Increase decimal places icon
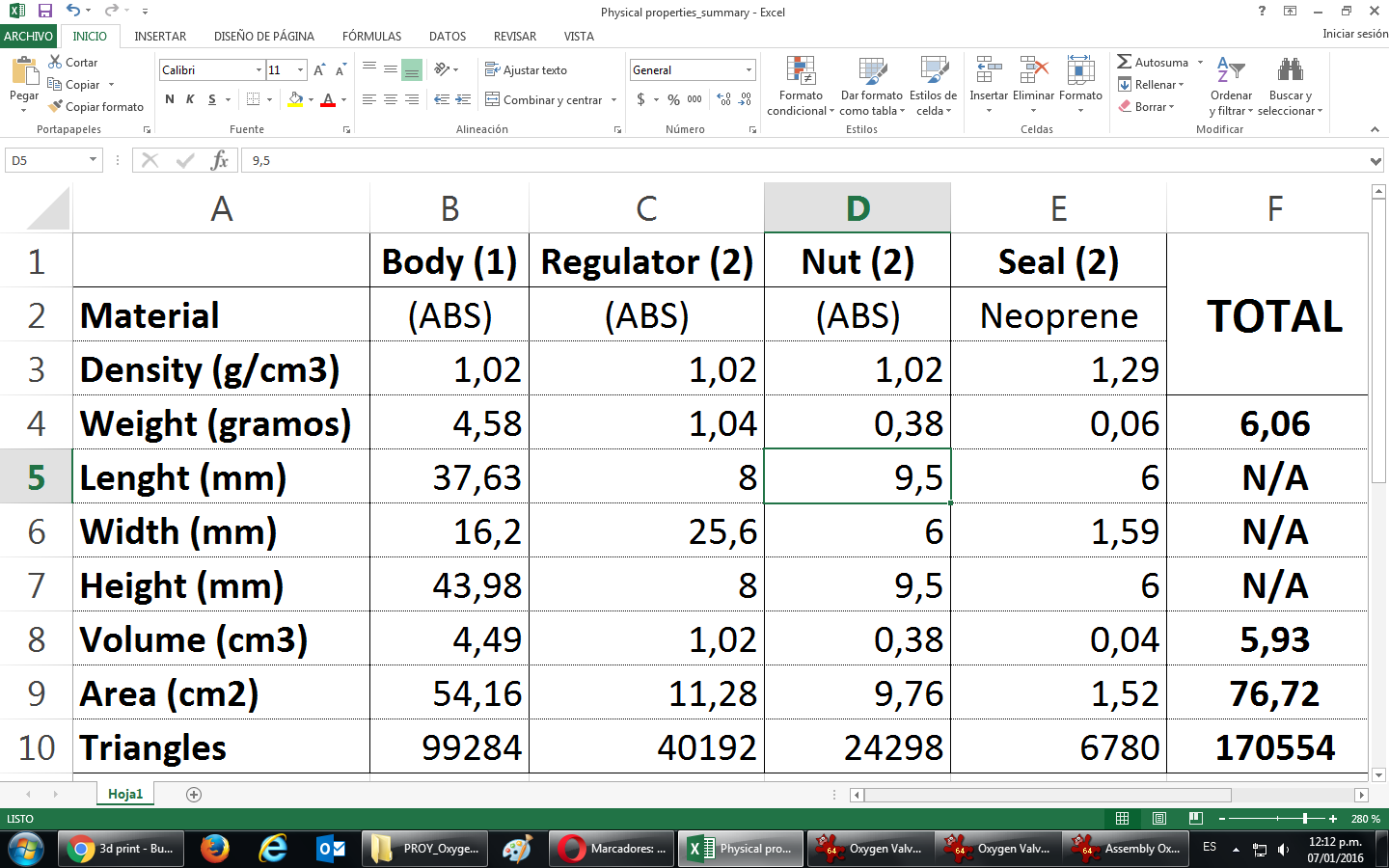1389x868 pixels. (x=724, y=99)
